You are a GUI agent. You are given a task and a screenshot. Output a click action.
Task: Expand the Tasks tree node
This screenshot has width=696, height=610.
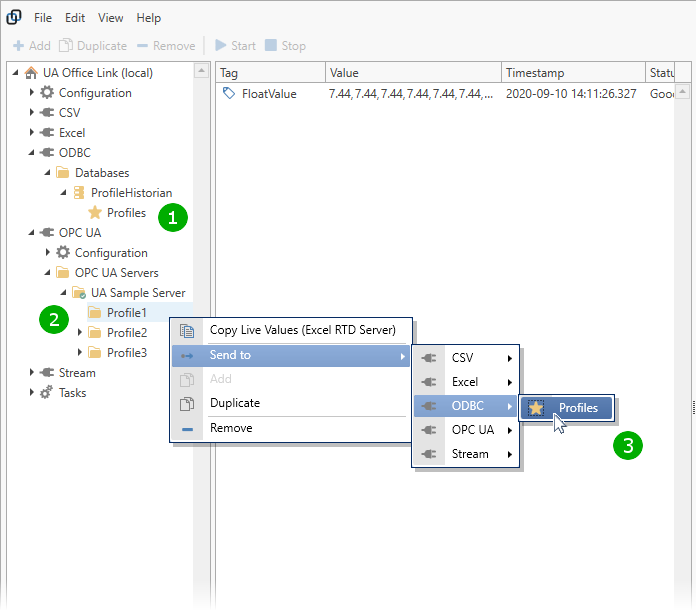[x=32, y=392]
